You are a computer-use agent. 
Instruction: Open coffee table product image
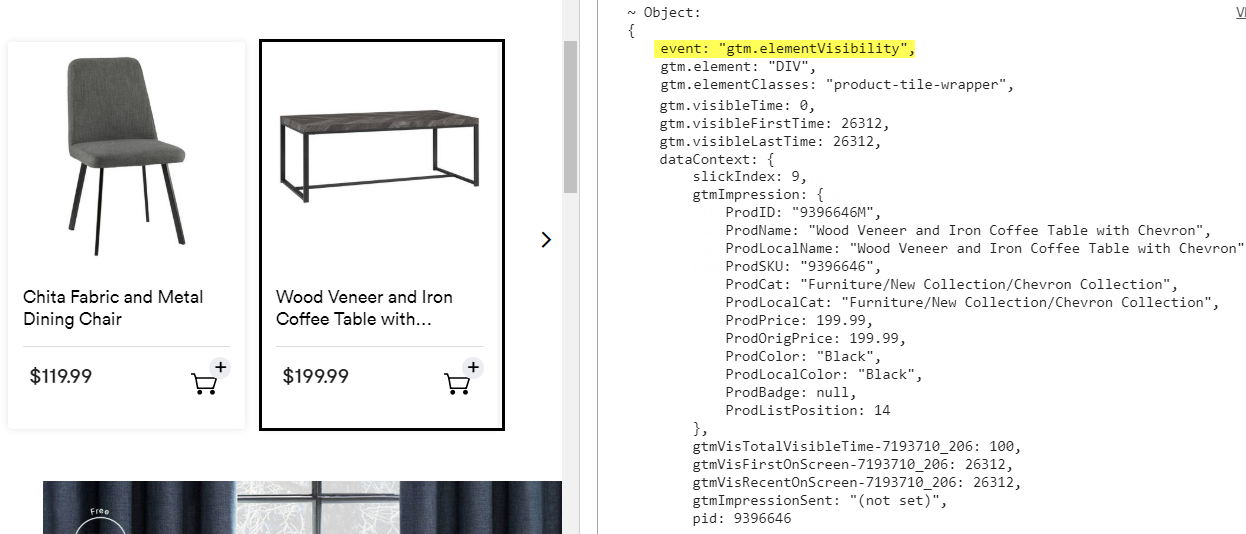point(381,156)
